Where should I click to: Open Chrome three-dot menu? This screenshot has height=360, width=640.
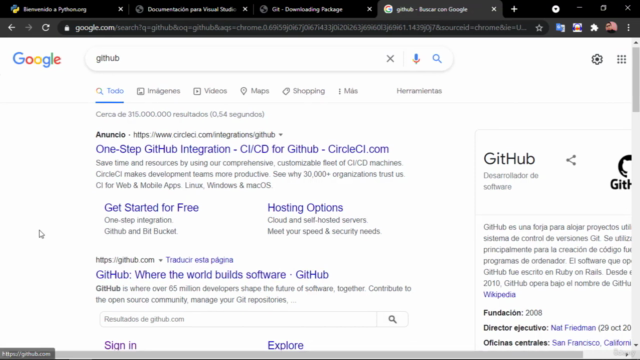[x=629, y=28]
